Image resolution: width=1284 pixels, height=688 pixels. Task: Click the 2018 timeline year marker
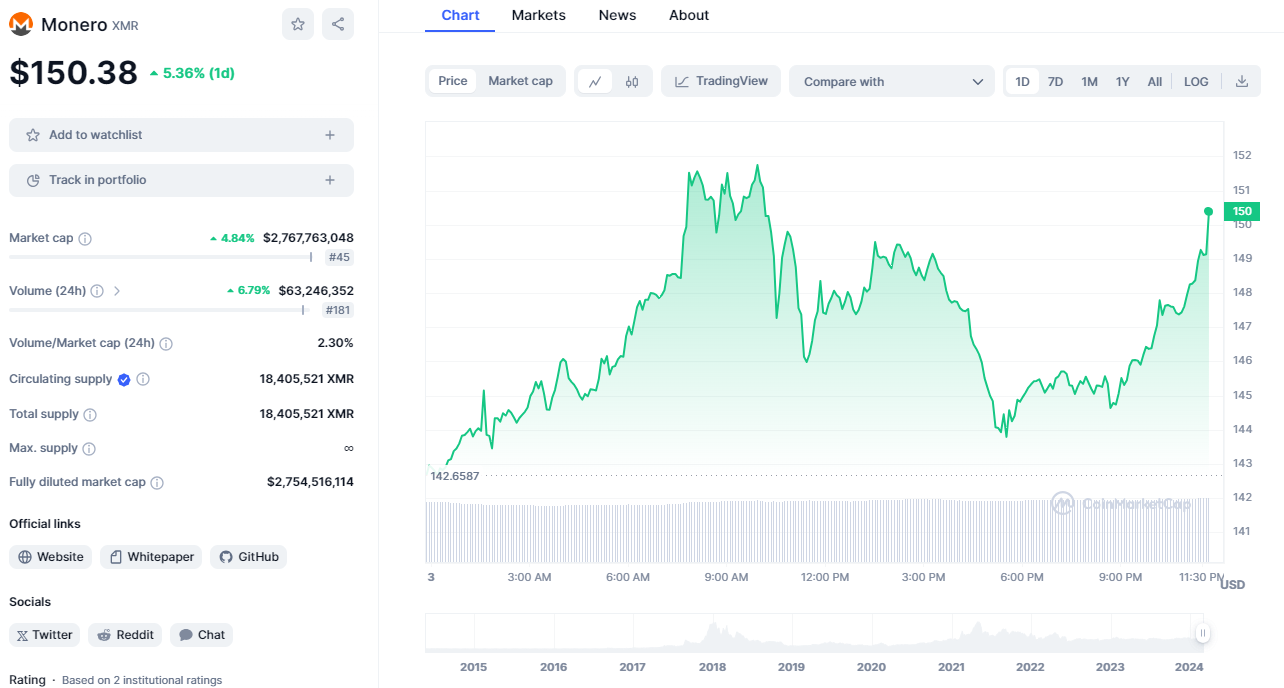(712, 667)
